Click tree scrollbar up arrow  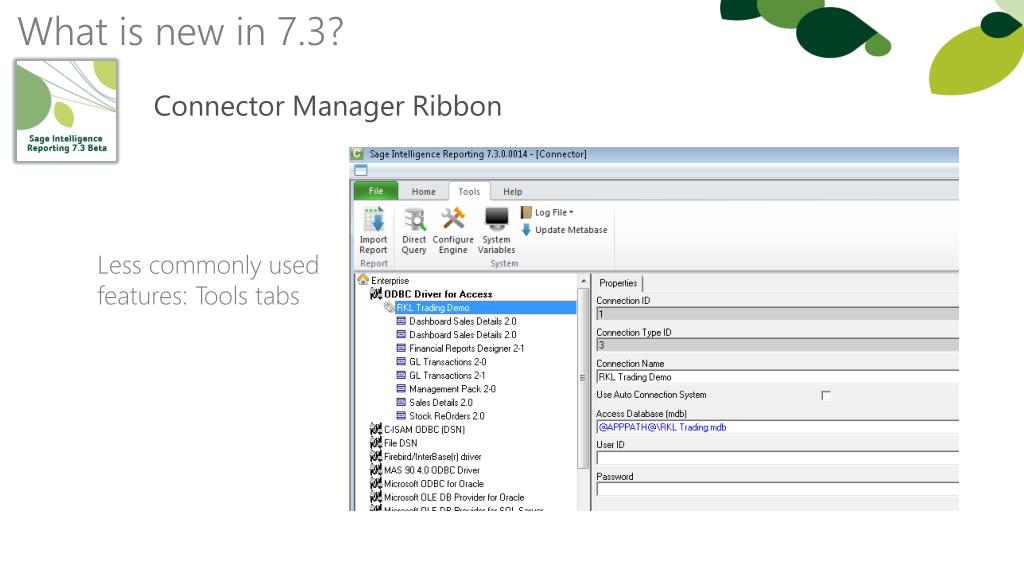(583, 281)
